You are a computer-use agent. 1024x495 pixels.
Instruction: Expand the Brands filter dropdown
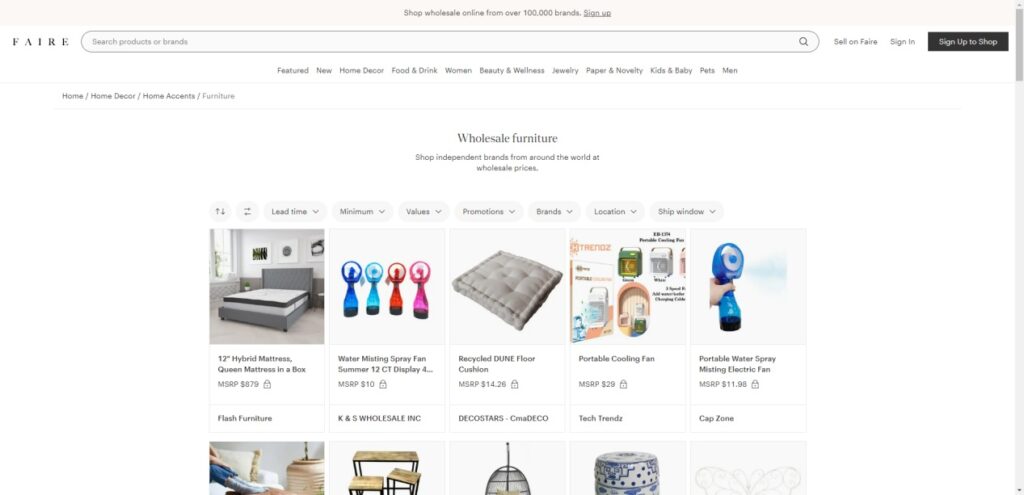(x=554, y=212)
